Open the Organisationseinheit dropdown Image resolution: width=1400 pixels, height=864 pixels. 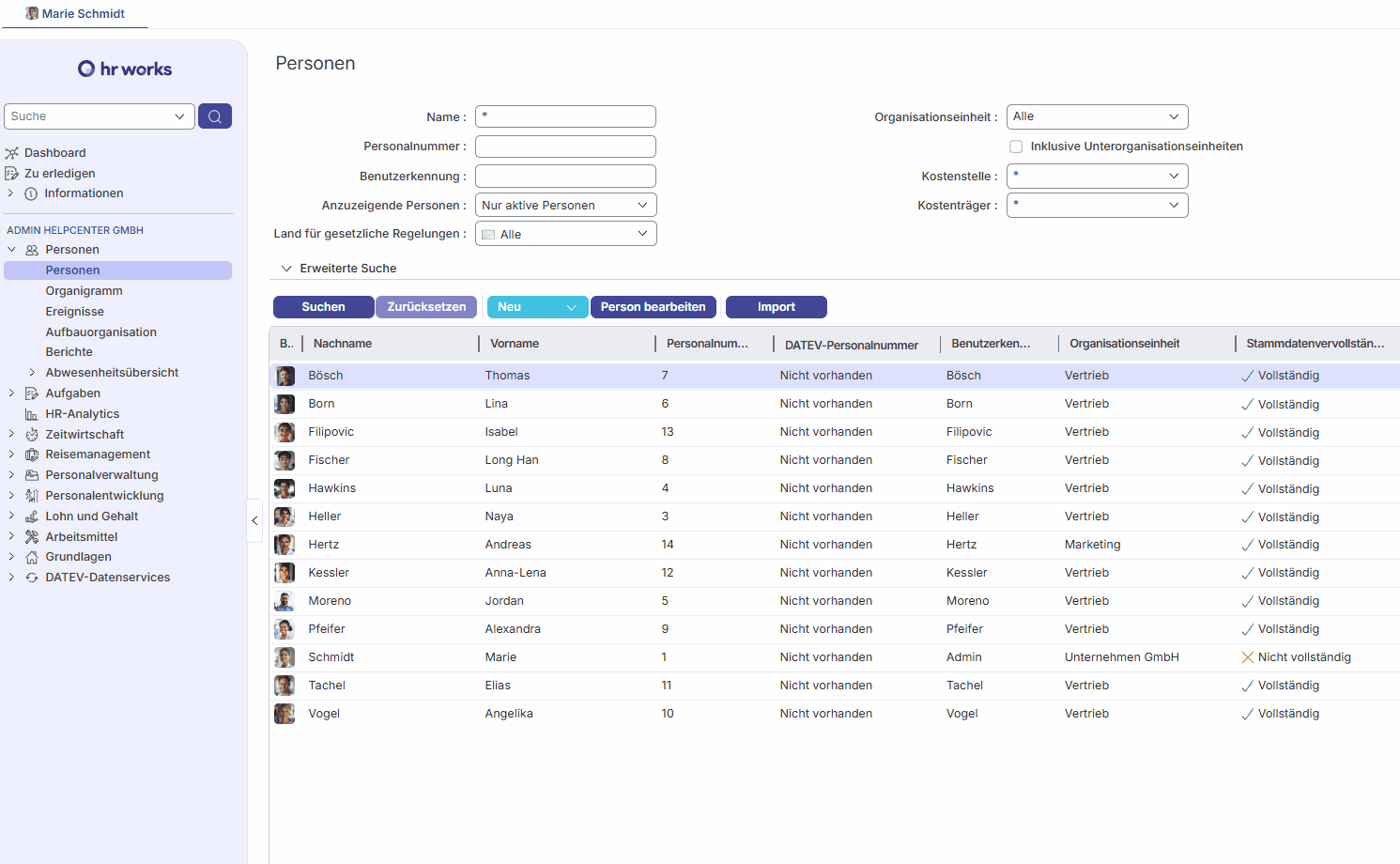coord(1097,116)
